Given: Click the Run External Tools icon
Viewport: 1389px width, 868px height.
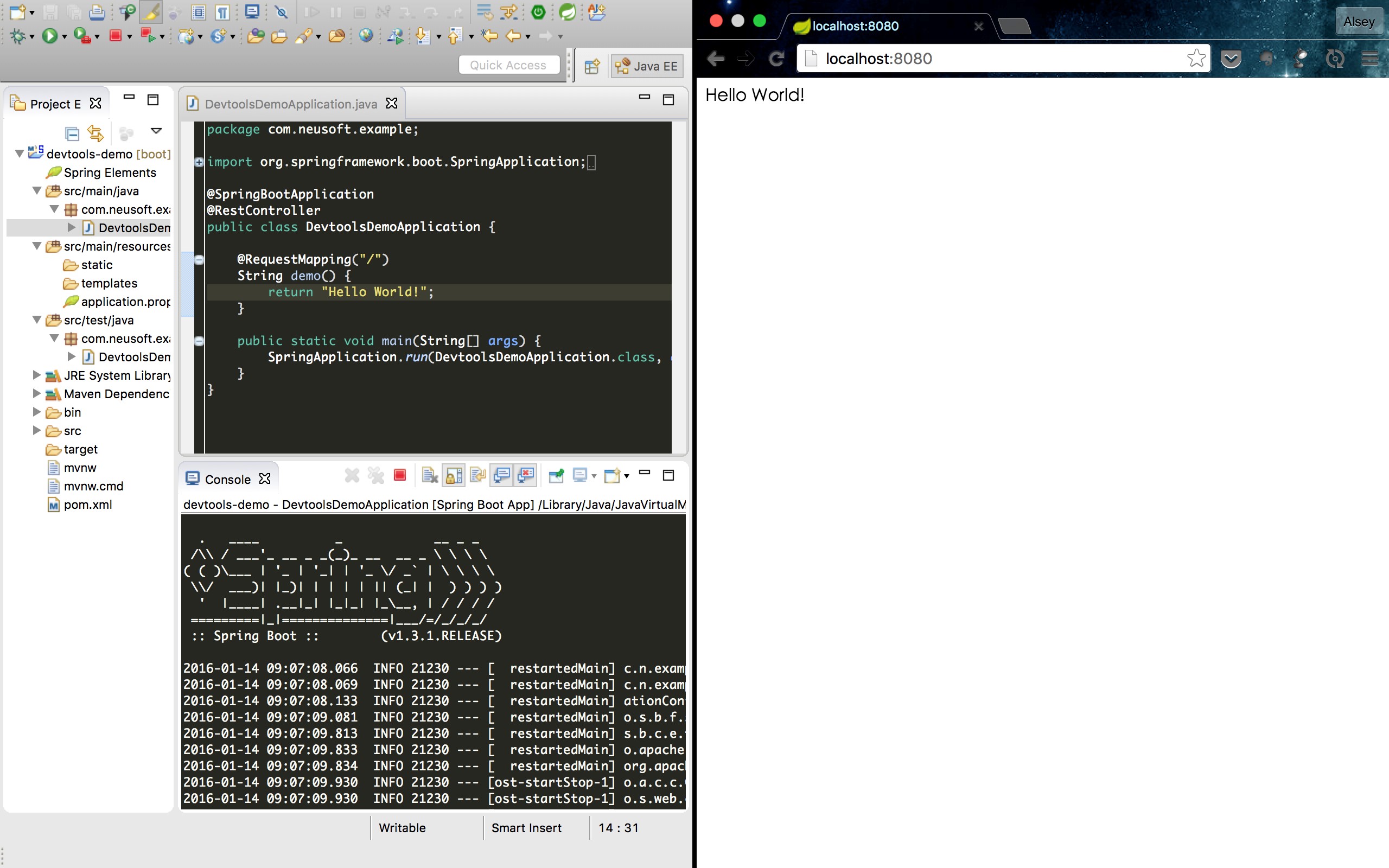Looking at the screenshot, I should [x=82, y=36].
